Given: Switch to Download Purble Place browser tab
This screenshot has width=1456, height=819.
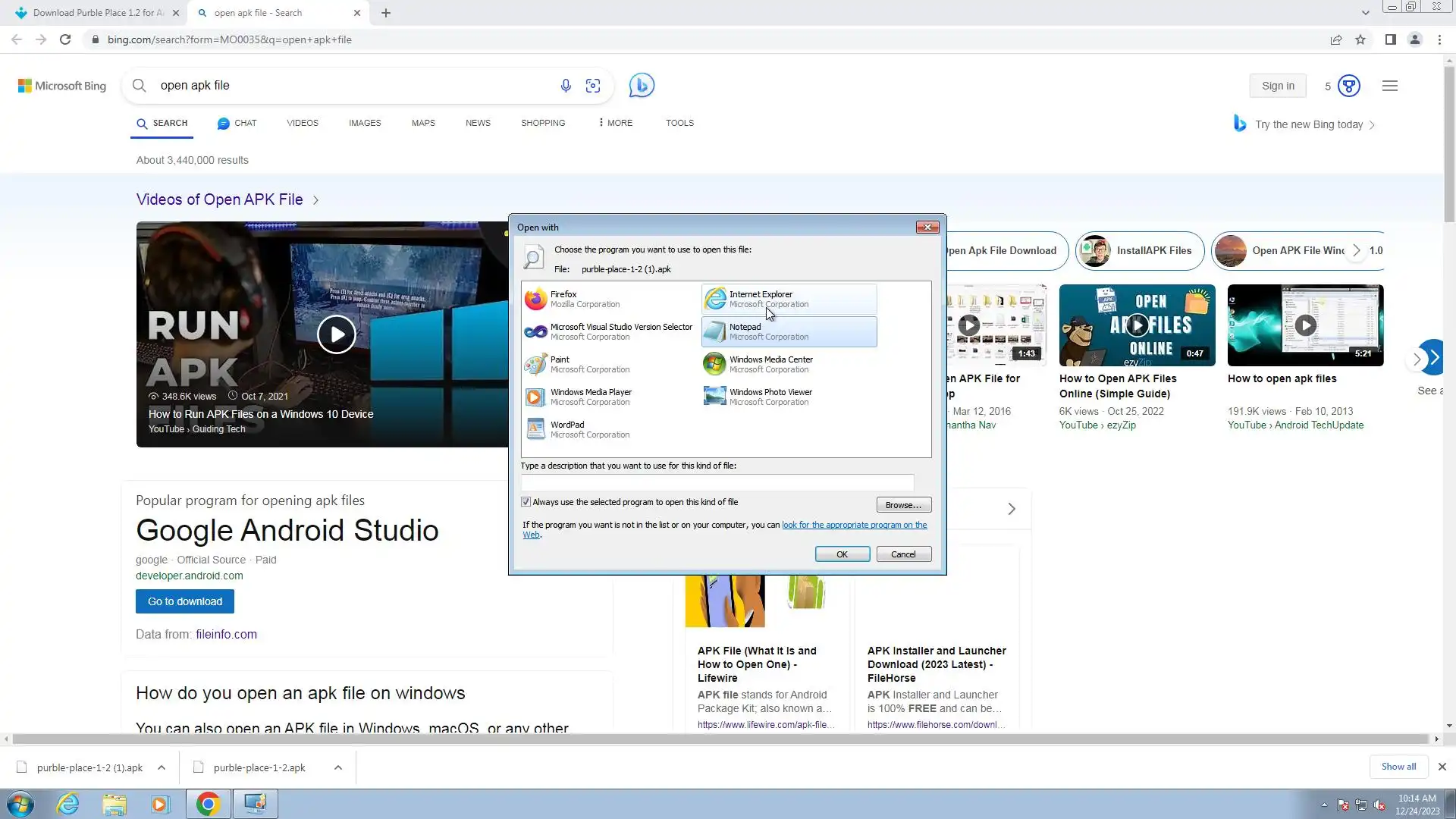Looking at the screenshot, I should (x=97, y=13).
